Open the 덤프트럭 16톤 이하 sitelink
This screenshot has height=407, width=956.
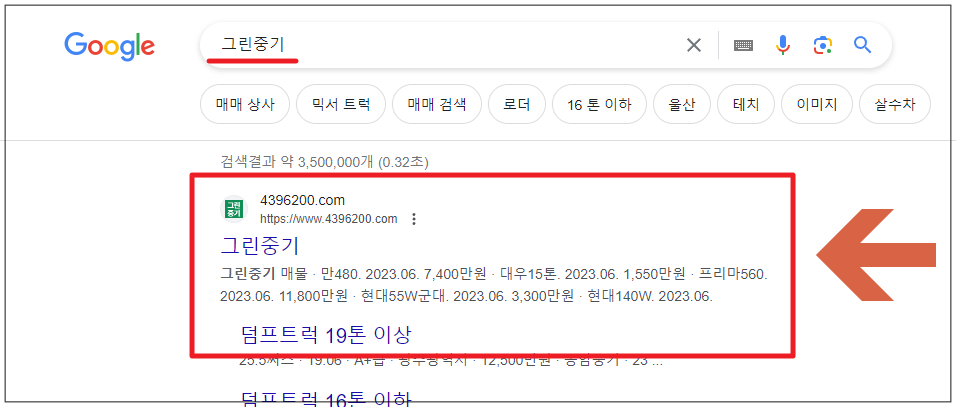point(327,398)
